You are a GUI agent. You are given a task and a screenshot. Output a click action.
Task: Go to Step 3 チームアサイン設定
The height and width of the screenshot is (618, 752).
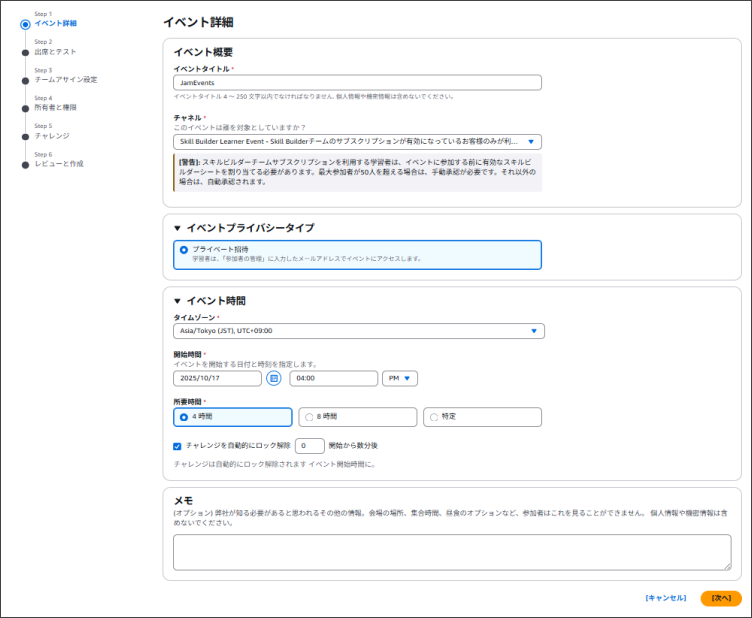click(65, 79)
